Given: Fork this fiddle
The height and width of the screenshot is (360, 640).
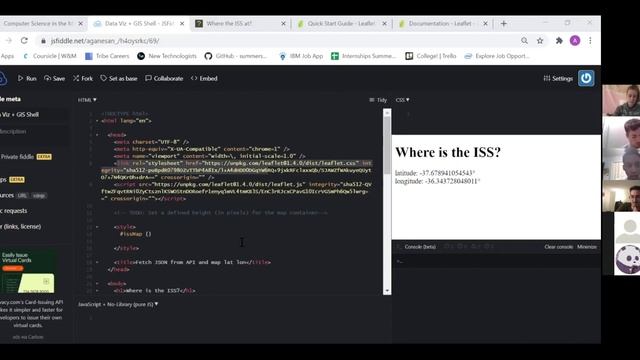Looking at the screenshot, I should (x=83, y=78).
